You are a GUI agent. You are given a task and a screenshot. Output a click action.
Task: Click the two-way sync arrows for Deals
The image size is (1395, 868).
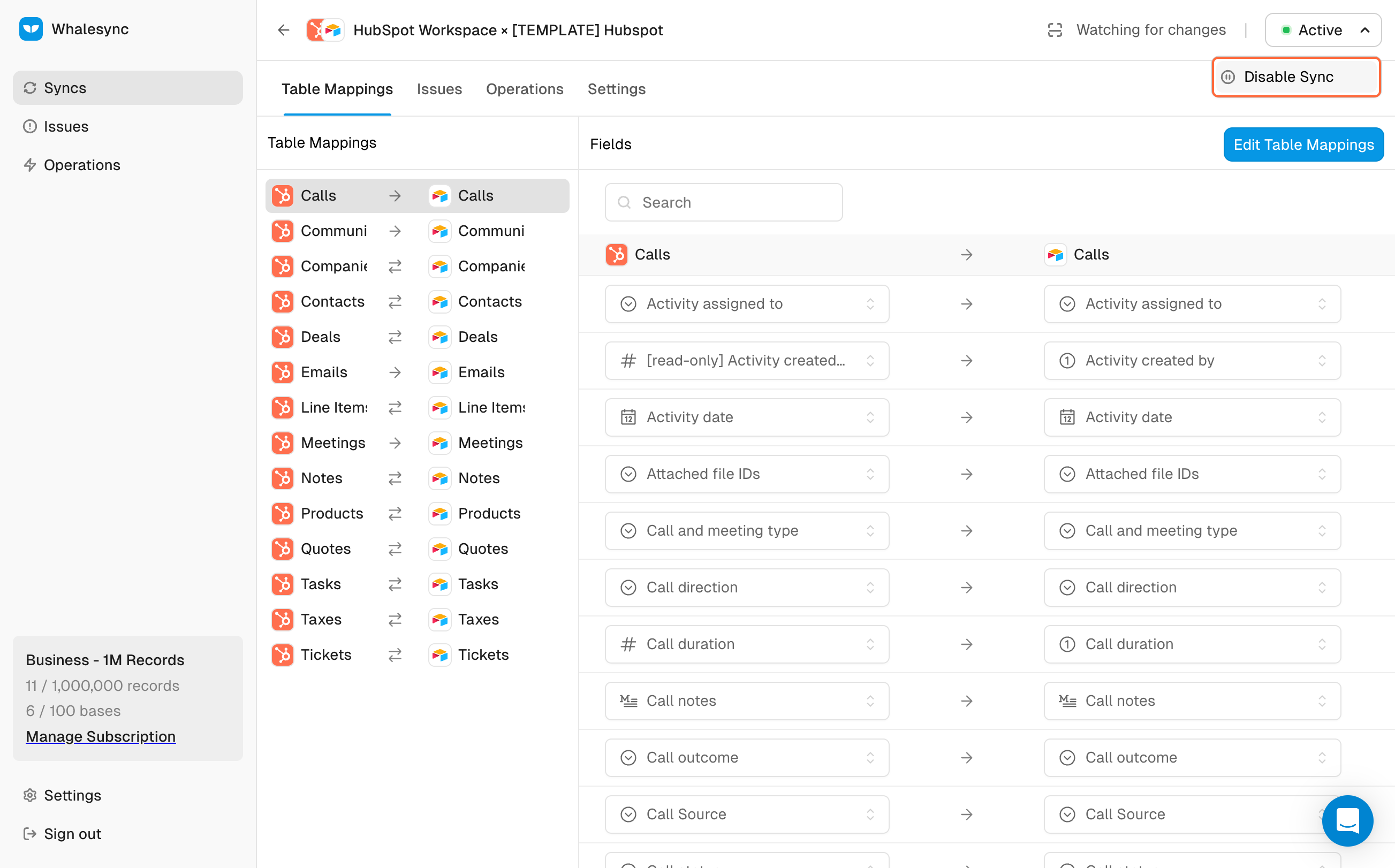tap(395, 337)
